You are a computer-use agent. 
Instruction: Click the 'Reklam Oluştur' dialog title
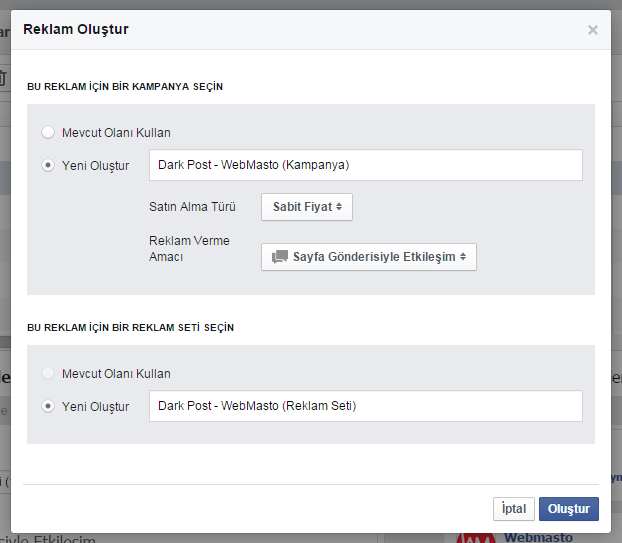(x=76, y=29)
